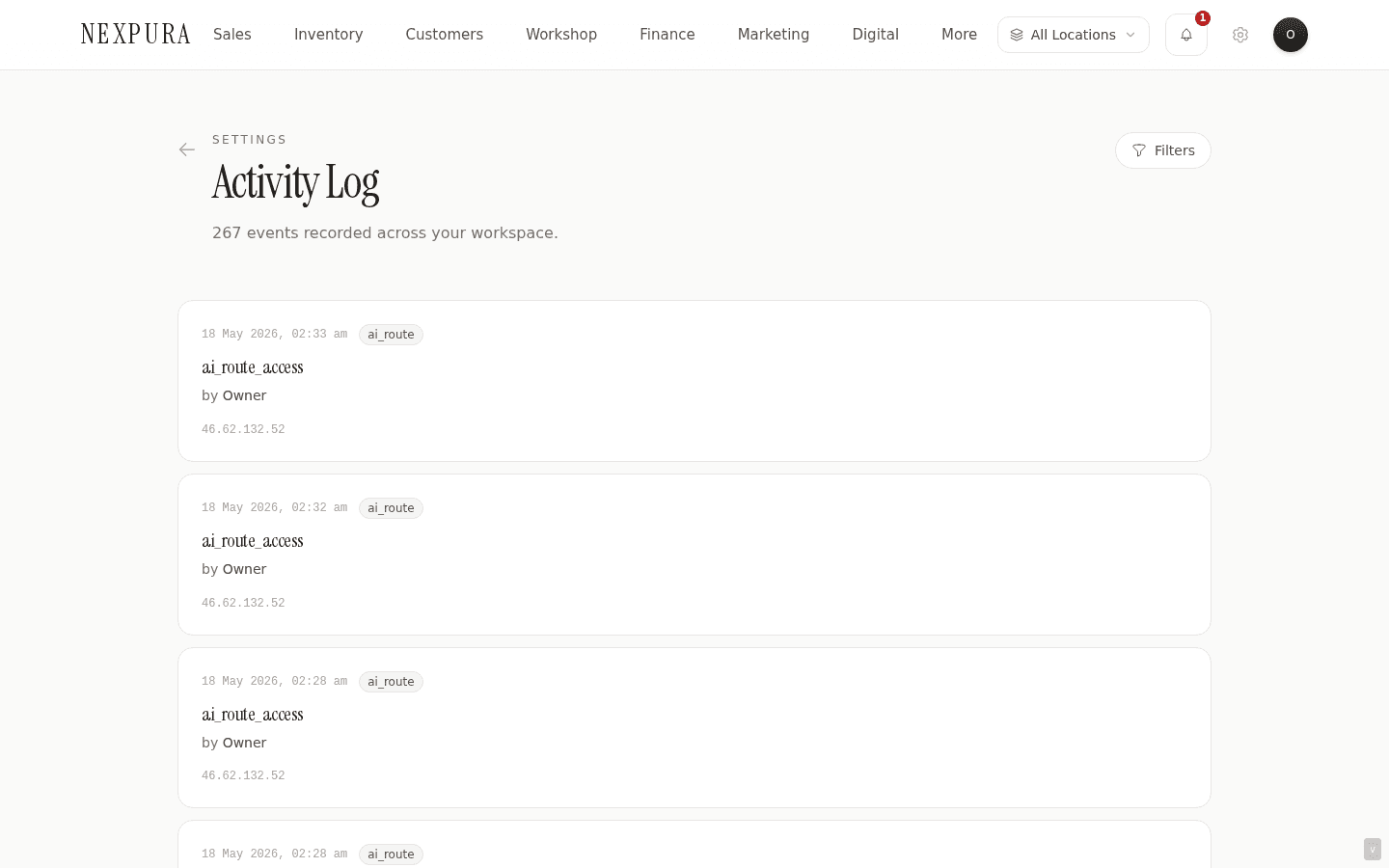Image resolution: width=1389 pixels, height=868 pixels.
Task: Open the Finance menu
Action: click(667, 35)
